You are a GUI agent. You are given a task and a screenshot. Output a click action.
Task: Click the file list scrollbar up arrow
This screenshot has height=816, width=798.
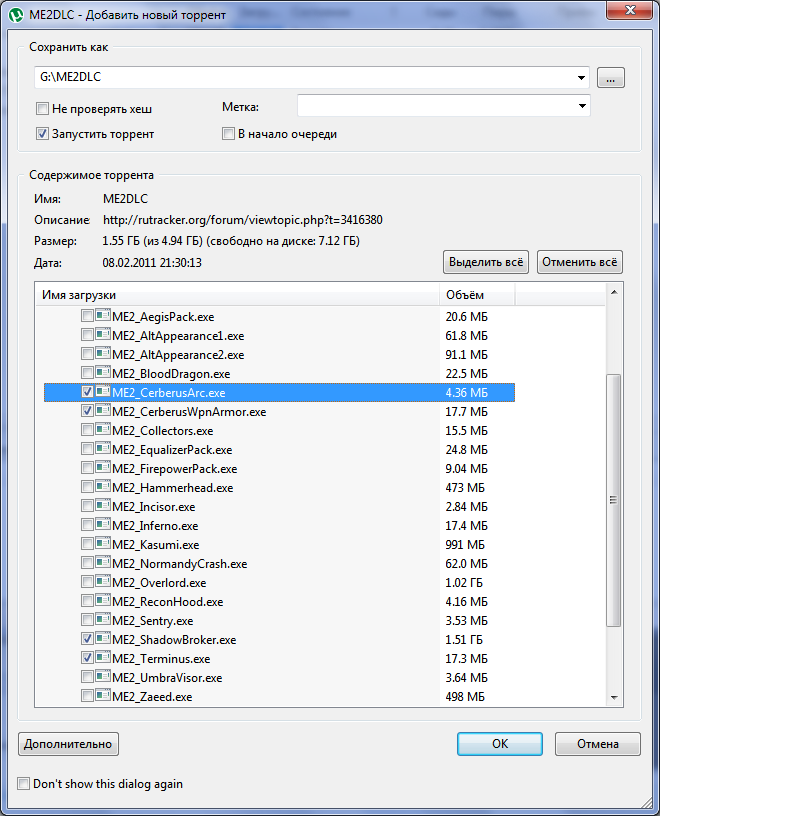click(x=614, y=292)
